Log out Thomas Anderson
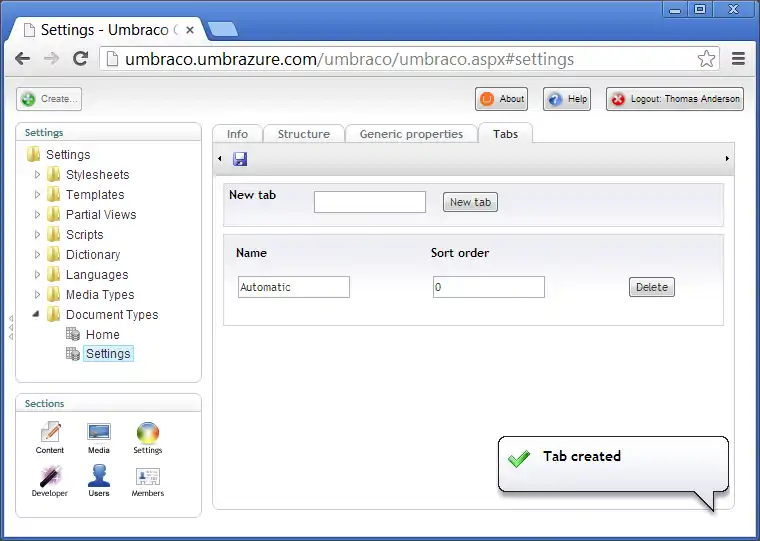Image resolution: width=760 pixels, height=541 pixels. coord(675,99)
